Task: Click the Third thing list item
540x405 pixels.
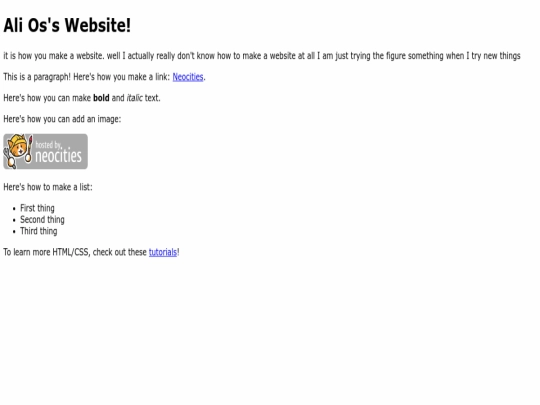Action: [39, 231]
